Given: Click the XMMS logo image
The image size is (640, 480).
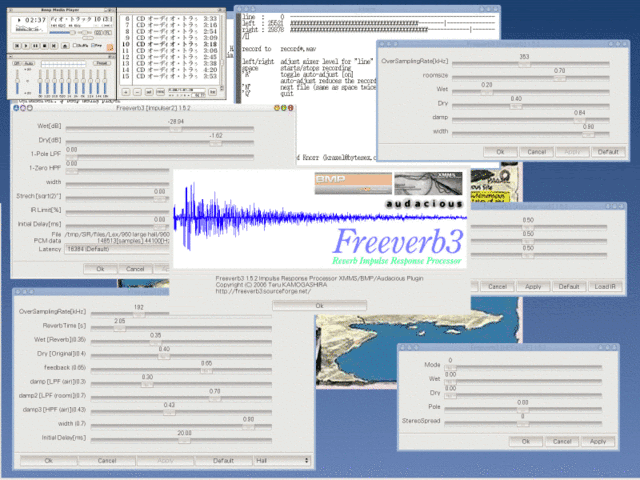Looking at the screenshot, I should coord(431,181).
